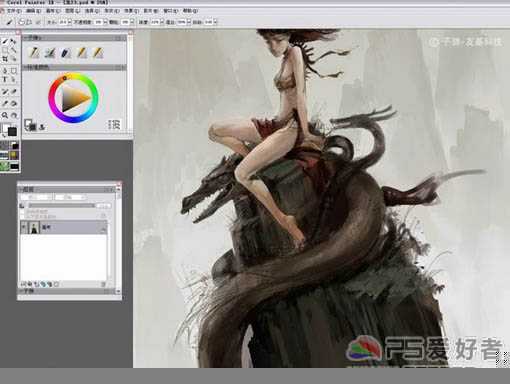
Task: Open the 图层 (Layers) menu
Action: coord(72,11)
